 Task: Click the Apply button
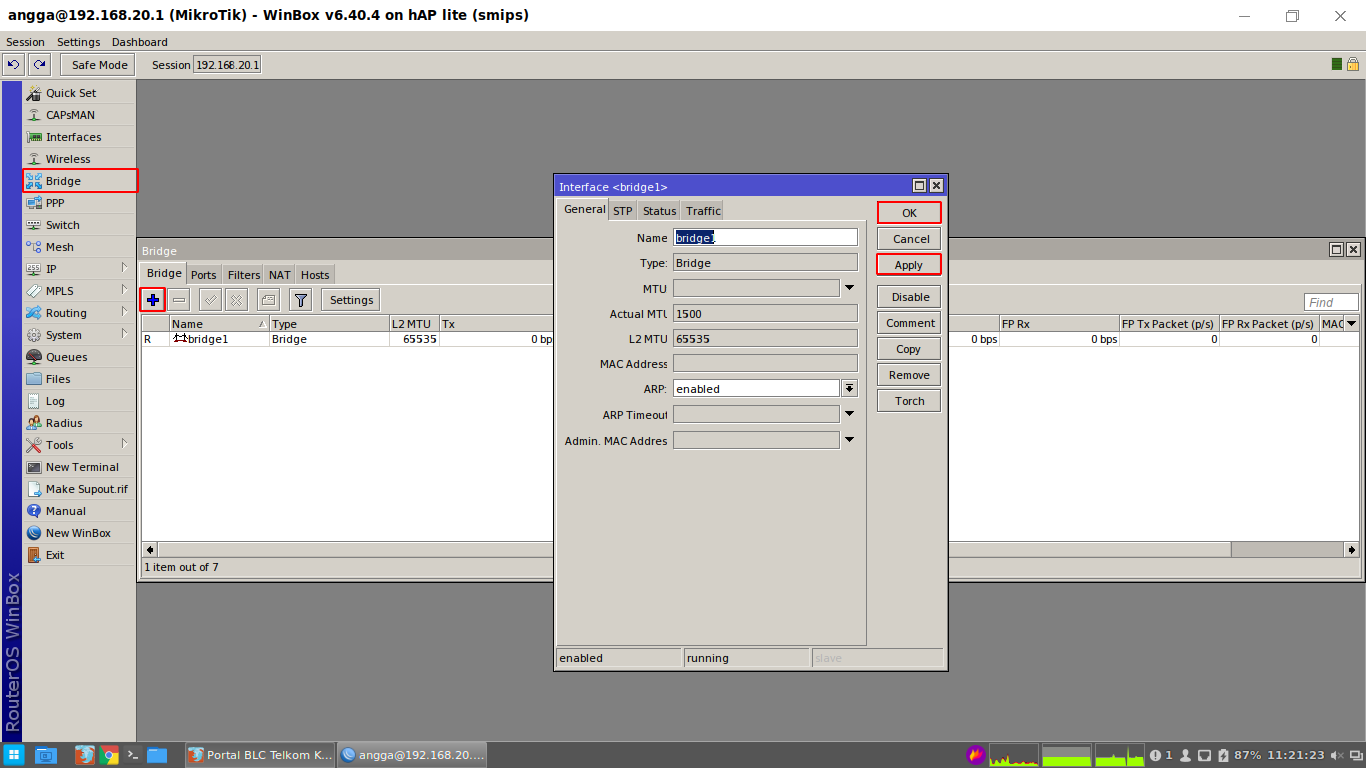pyautogui.click(x=909, y=265)
